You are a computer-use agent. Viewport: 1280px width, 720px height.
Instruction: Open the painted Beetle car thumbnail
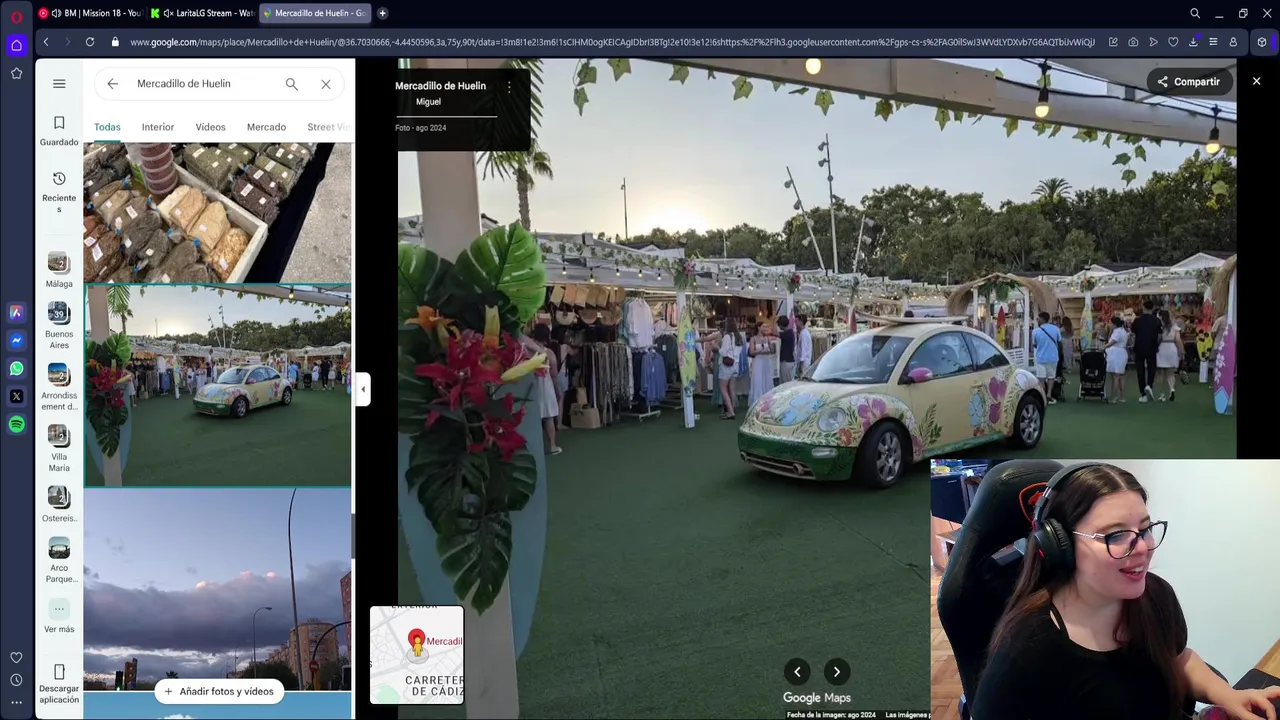pyautogui.click(x=217, y=386)
